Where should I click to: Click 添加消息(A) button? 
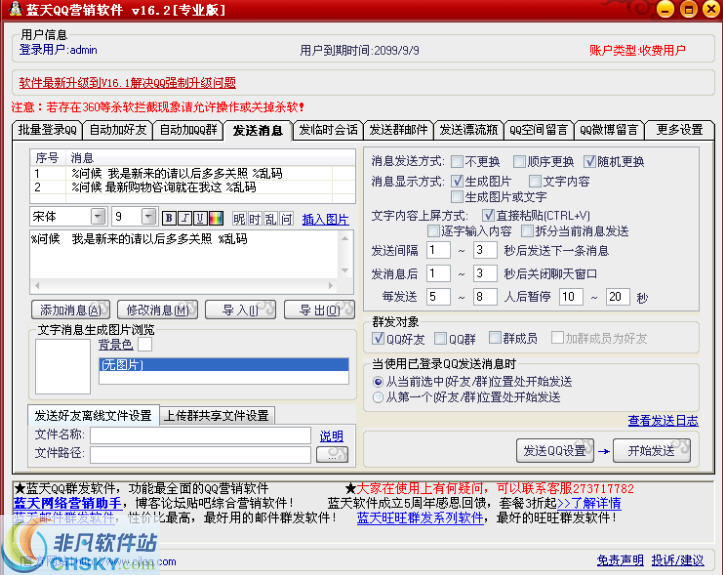71,310
